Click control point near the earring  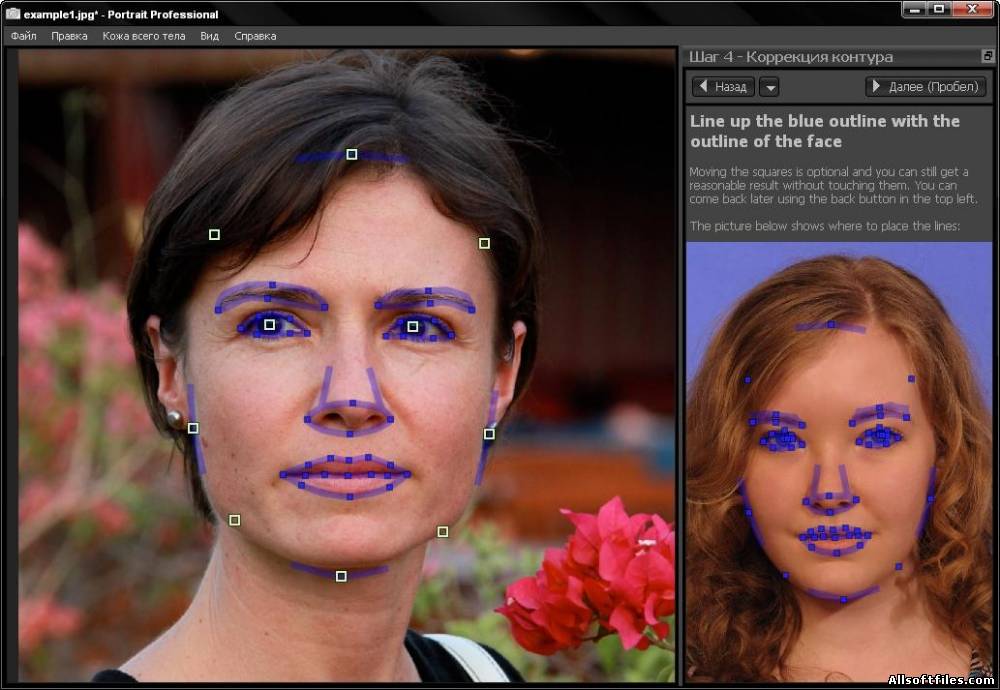pos(193,428)
